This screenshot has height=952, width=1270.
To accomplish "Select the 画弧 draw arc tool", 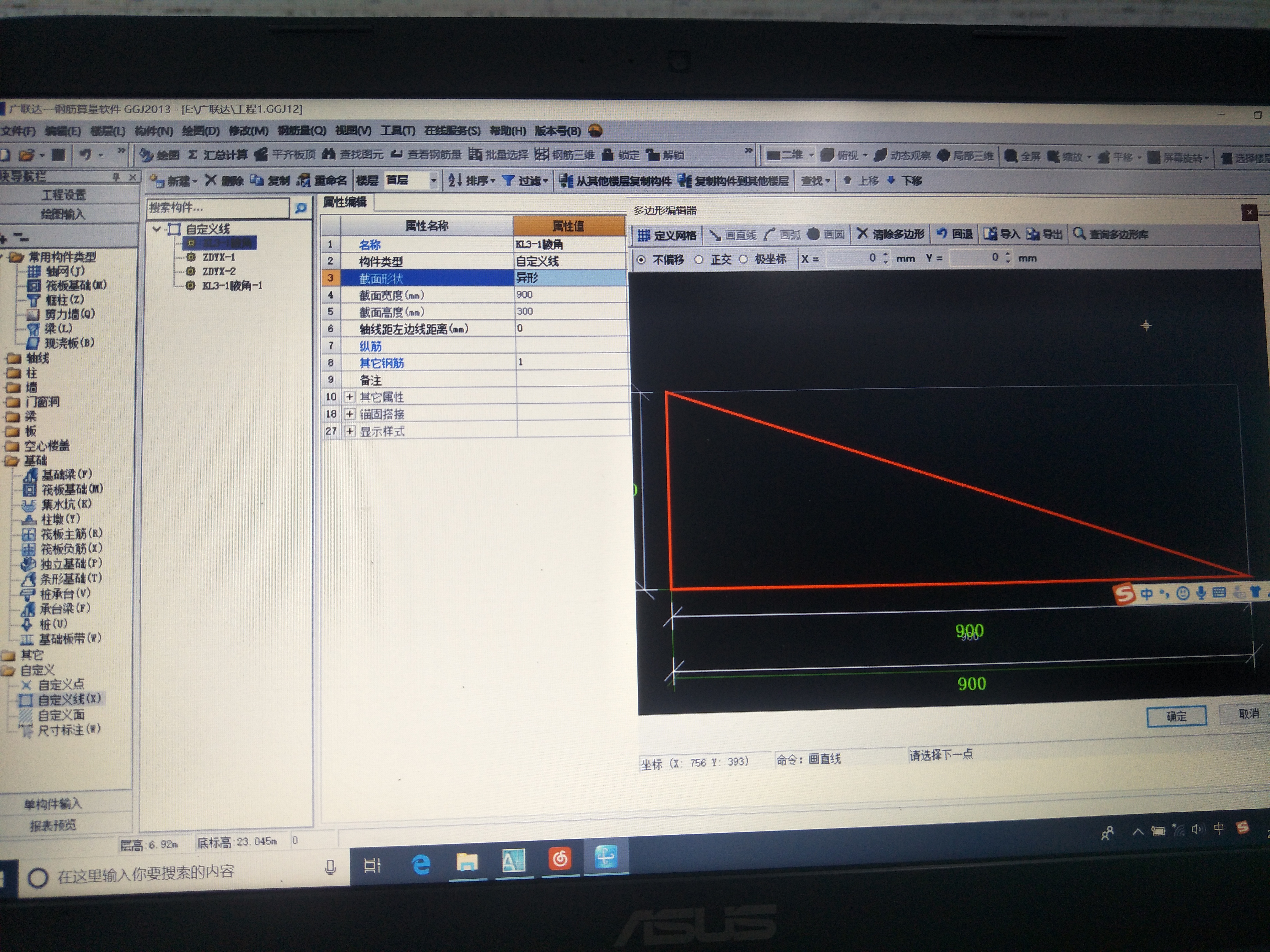I will (x=782, y=235).
